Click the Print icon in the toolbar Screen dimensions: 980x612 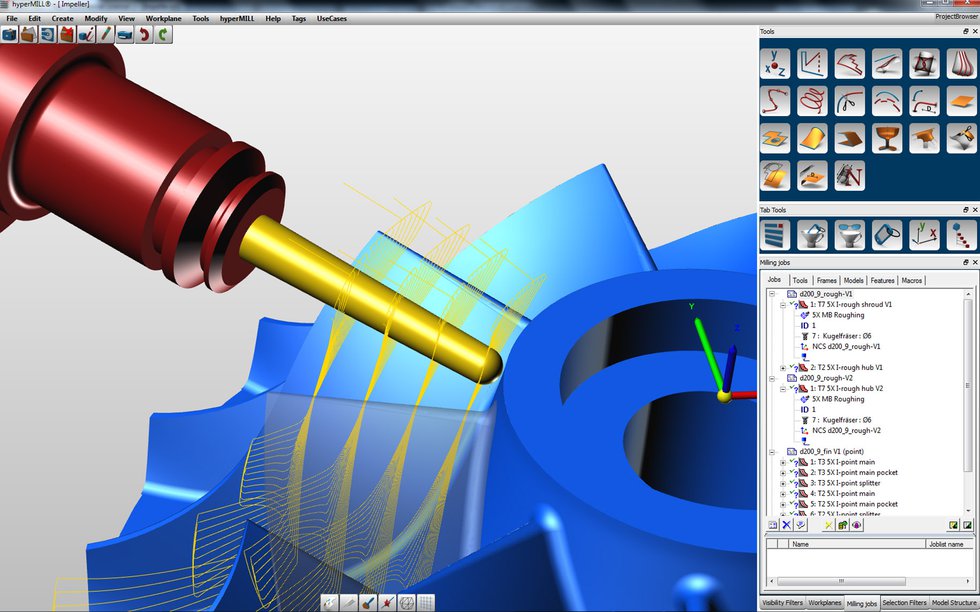pyautogui.click(x=124, y=34)
